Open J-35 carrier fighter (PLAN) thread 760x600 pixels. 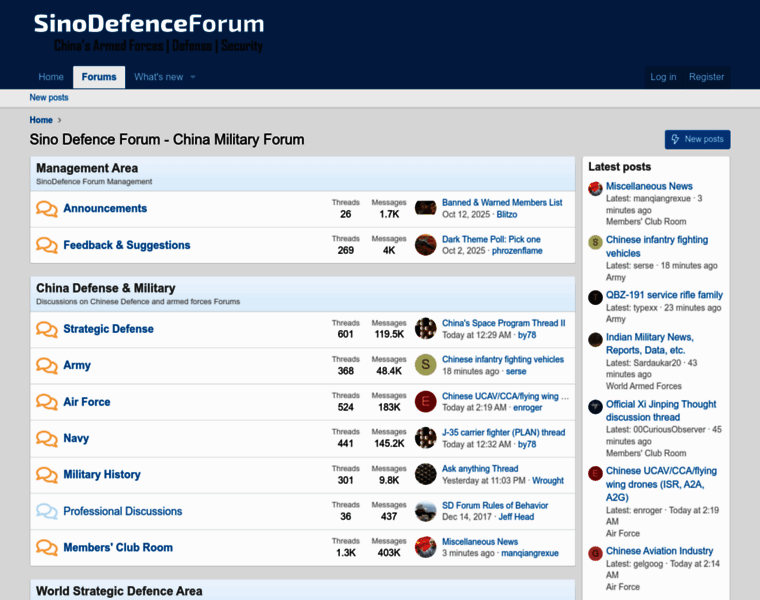click(x=504, y=432)
